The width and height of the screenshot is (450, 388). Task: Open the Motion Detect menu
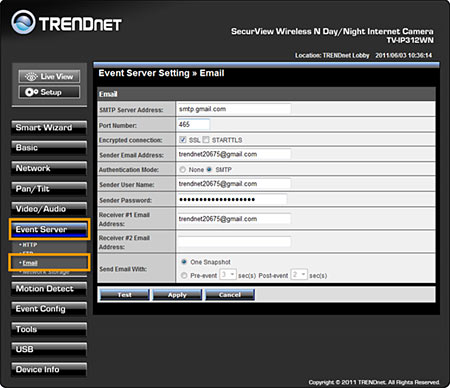(49, 289)
